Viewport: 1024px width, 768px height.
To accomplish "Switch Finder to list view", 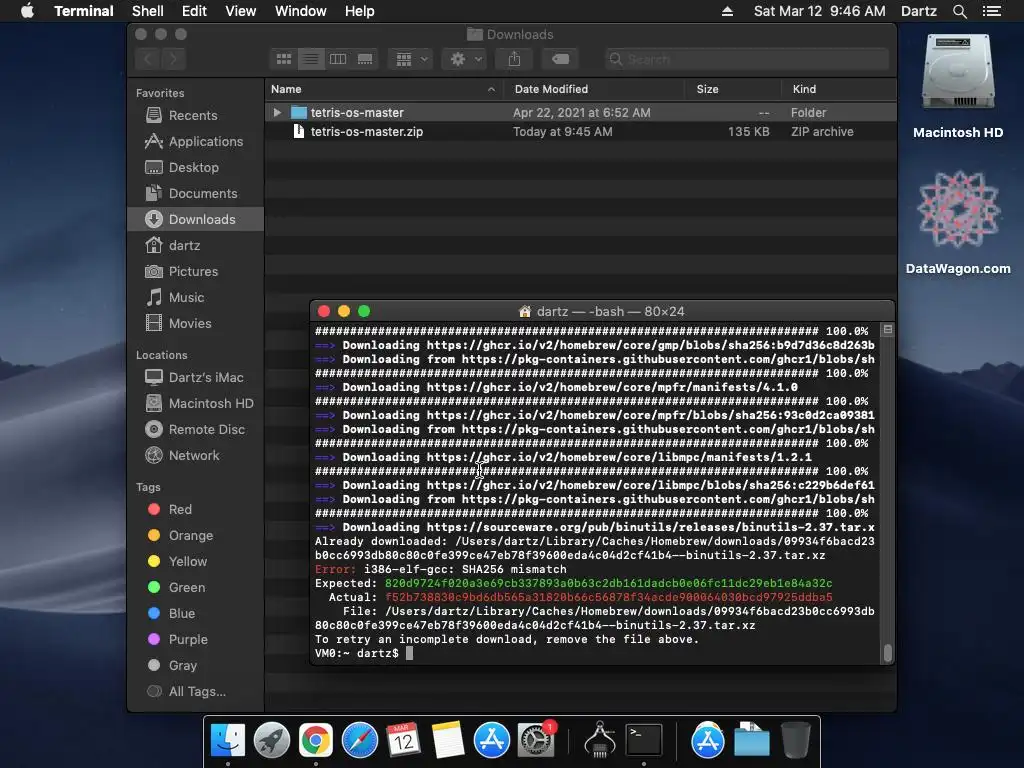I will pyautogui.click(x=311, y=59).
